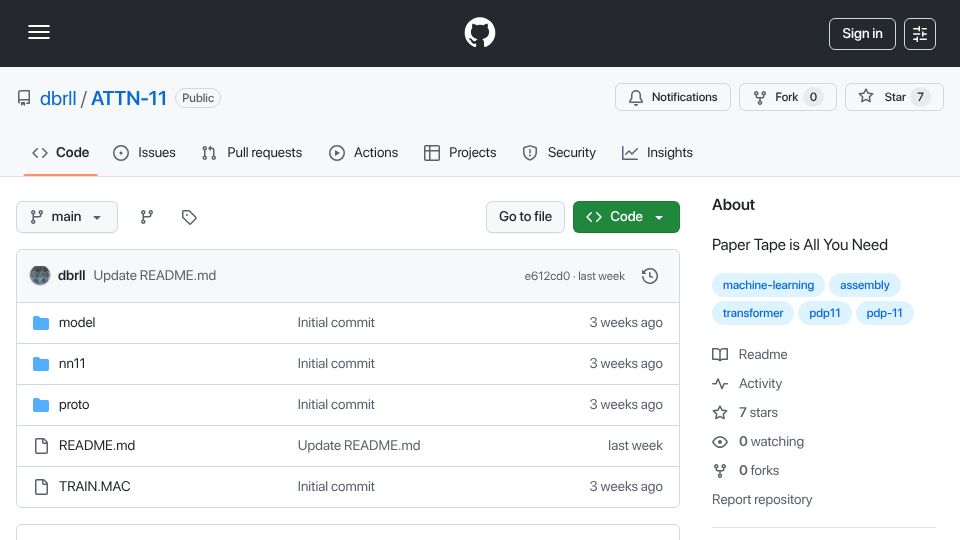This screenshot has width=960, height=540.
Task: Open the hamburger navigation menu
Action: (x=39, y=32)
